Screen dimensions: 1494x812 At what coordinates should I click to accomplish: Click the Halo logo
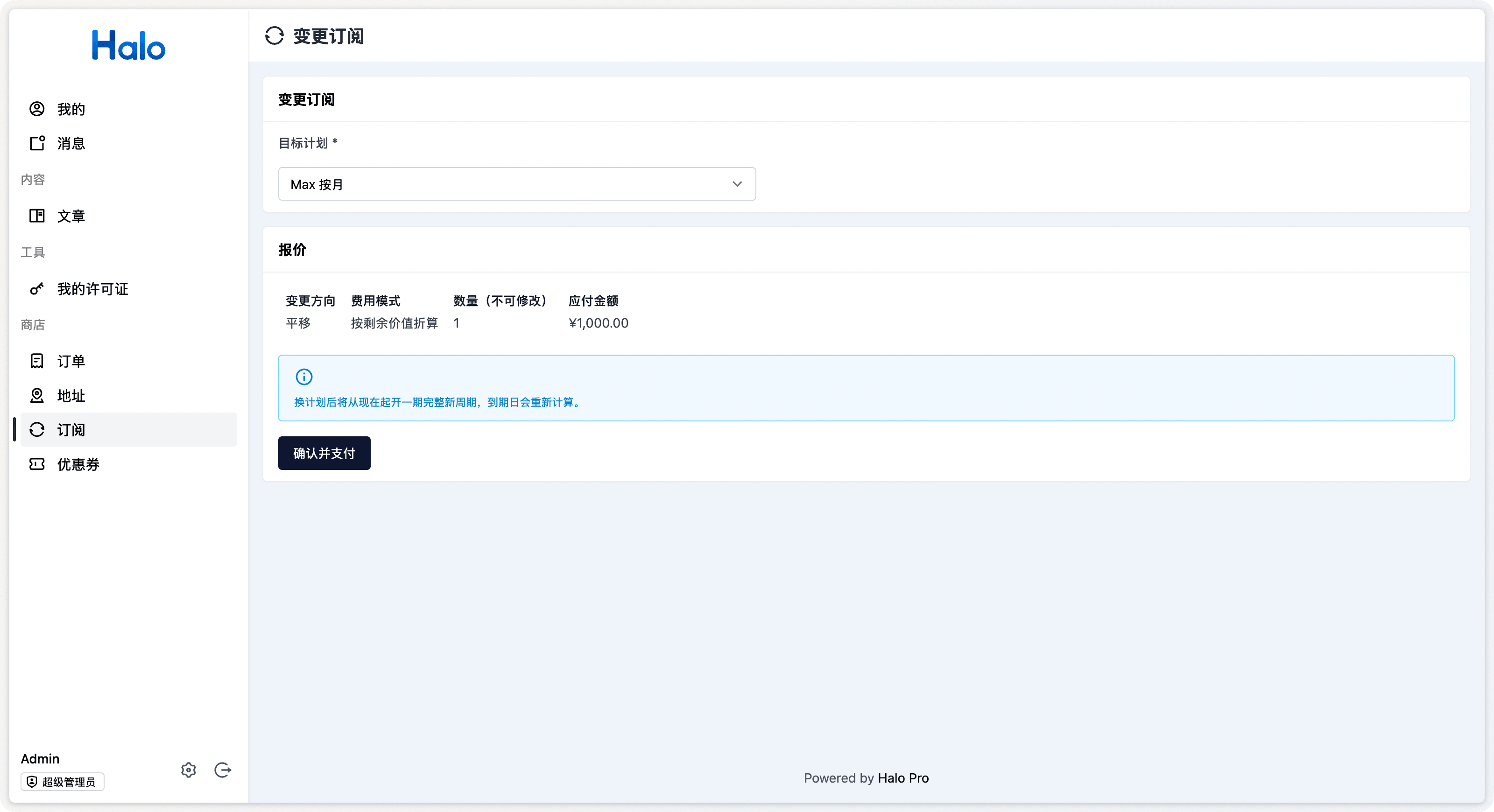pyautogui.click(x=129, y=45)
